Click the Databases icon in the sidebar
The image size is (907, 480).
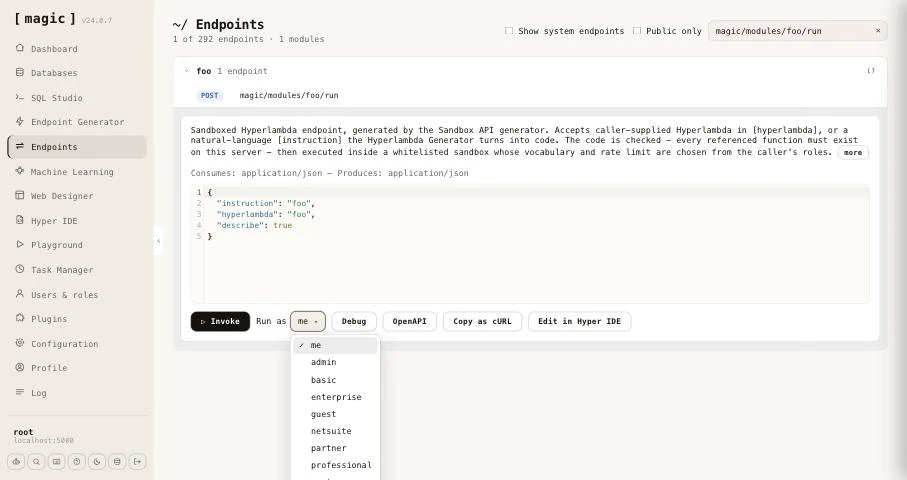(x=20, y=72)
